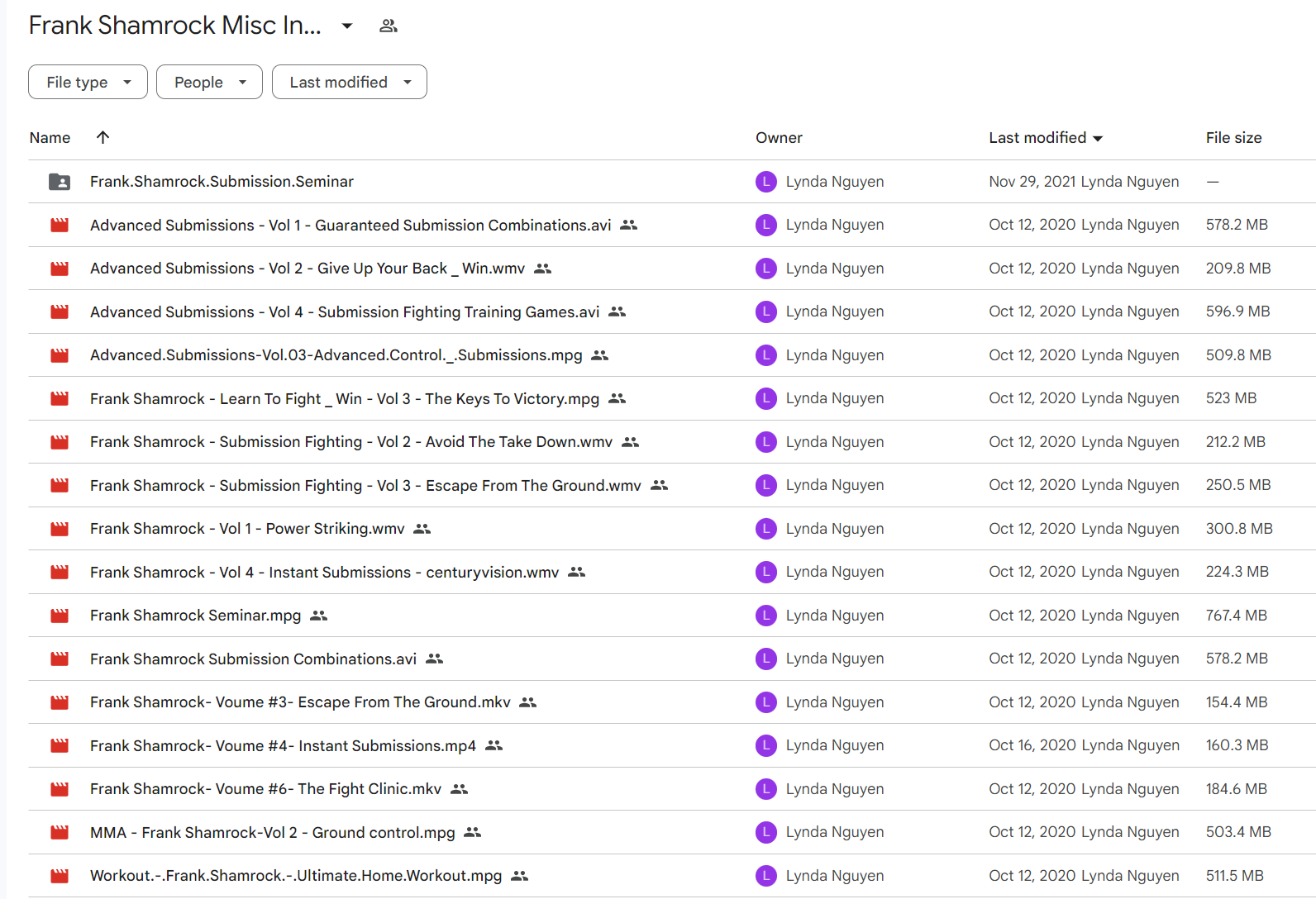Viewport: 1316px width, 899px height.
Task: Select Frank Shamrock - Vol 1 - Power Striking.wmv
Action: pos(247,529)
